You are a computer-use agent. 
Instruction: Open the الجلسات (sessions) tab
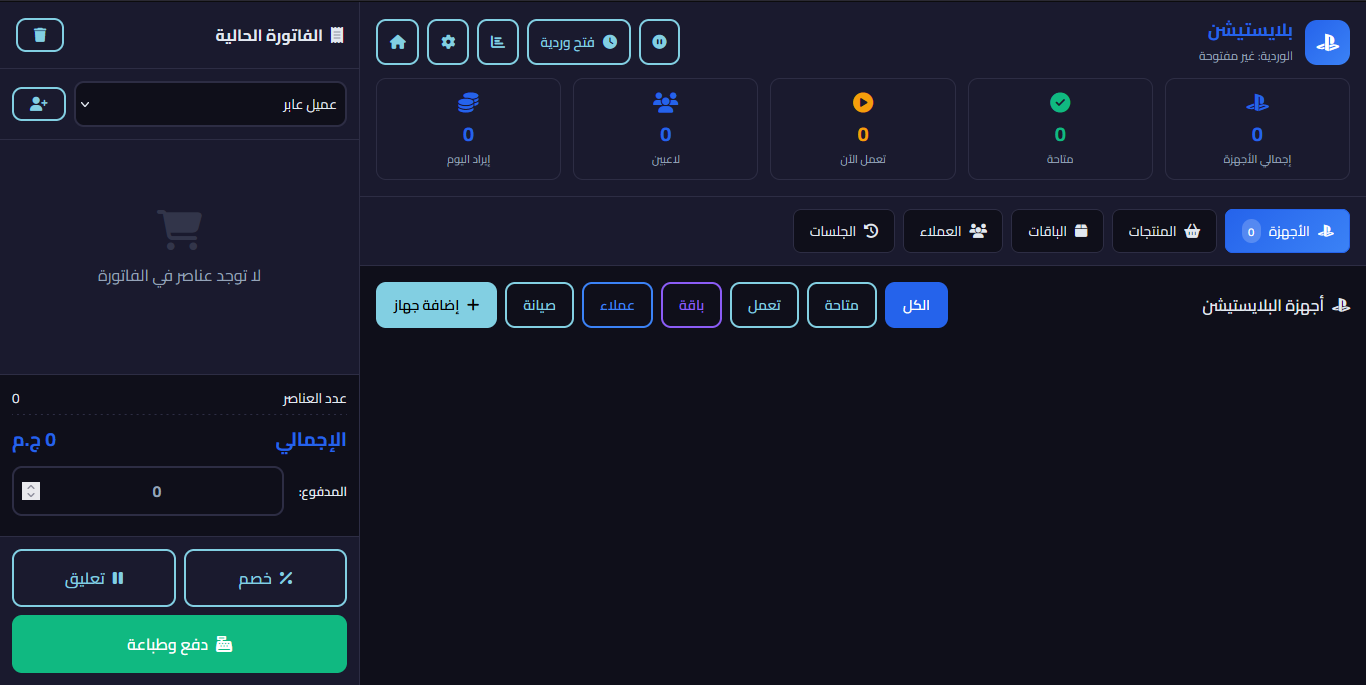(x=844, y=231)
